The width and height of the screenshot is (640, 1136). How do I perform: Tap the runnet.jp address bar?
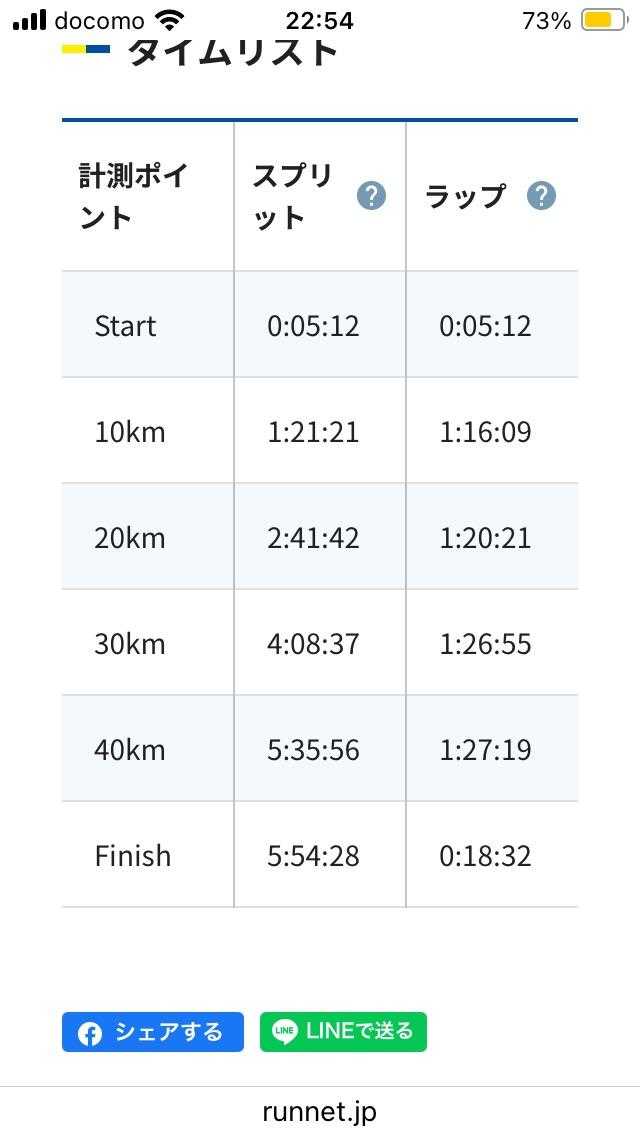point(320,1111)
